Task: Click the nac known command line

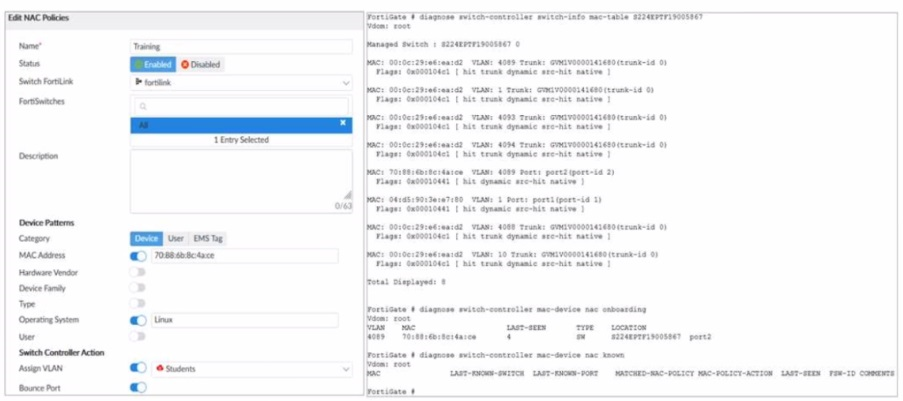Action: pyautogui.click(x=496, y=355)
